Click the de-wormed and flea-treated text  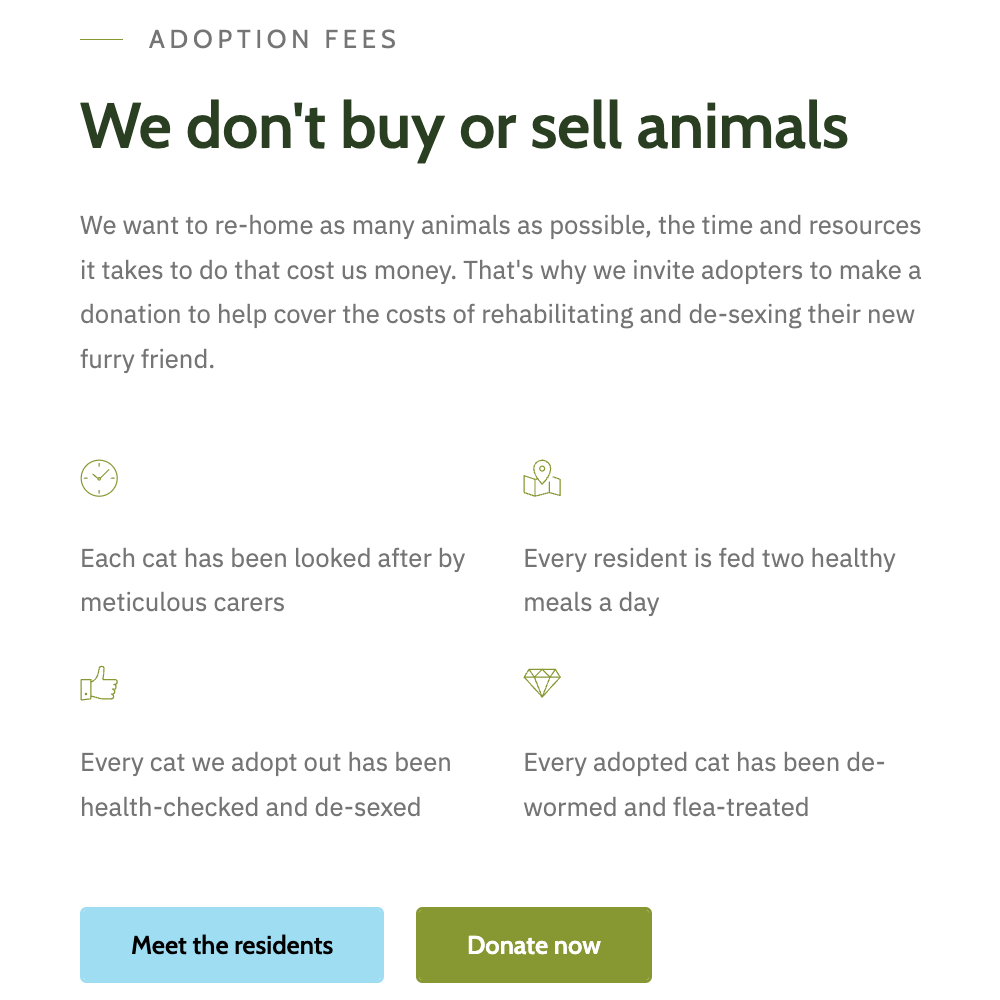click(704, 784)
